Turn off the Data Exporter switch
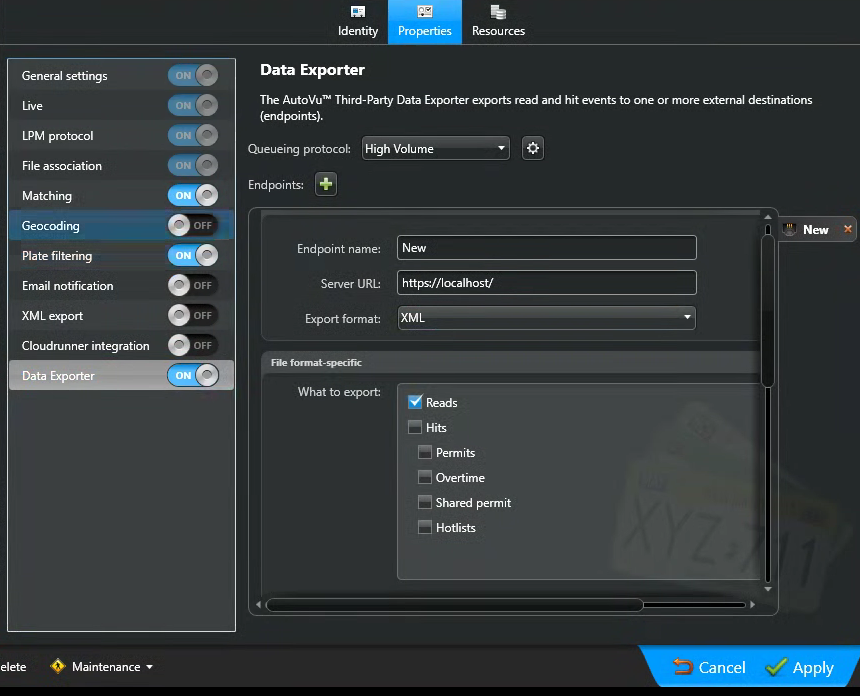 [x=190, y=375]
